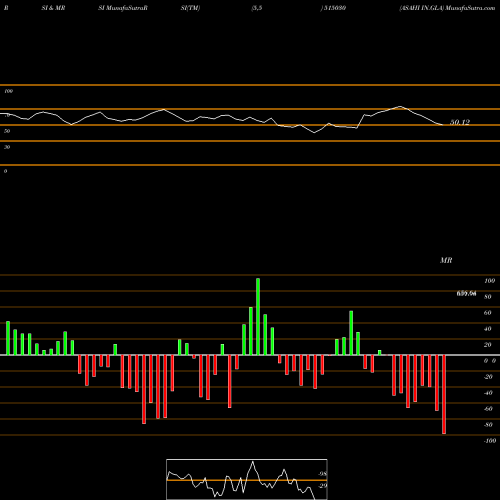Click the 100 axis label in RSI panel
Screen dimensions: 500x500
(x=8, y=91)
